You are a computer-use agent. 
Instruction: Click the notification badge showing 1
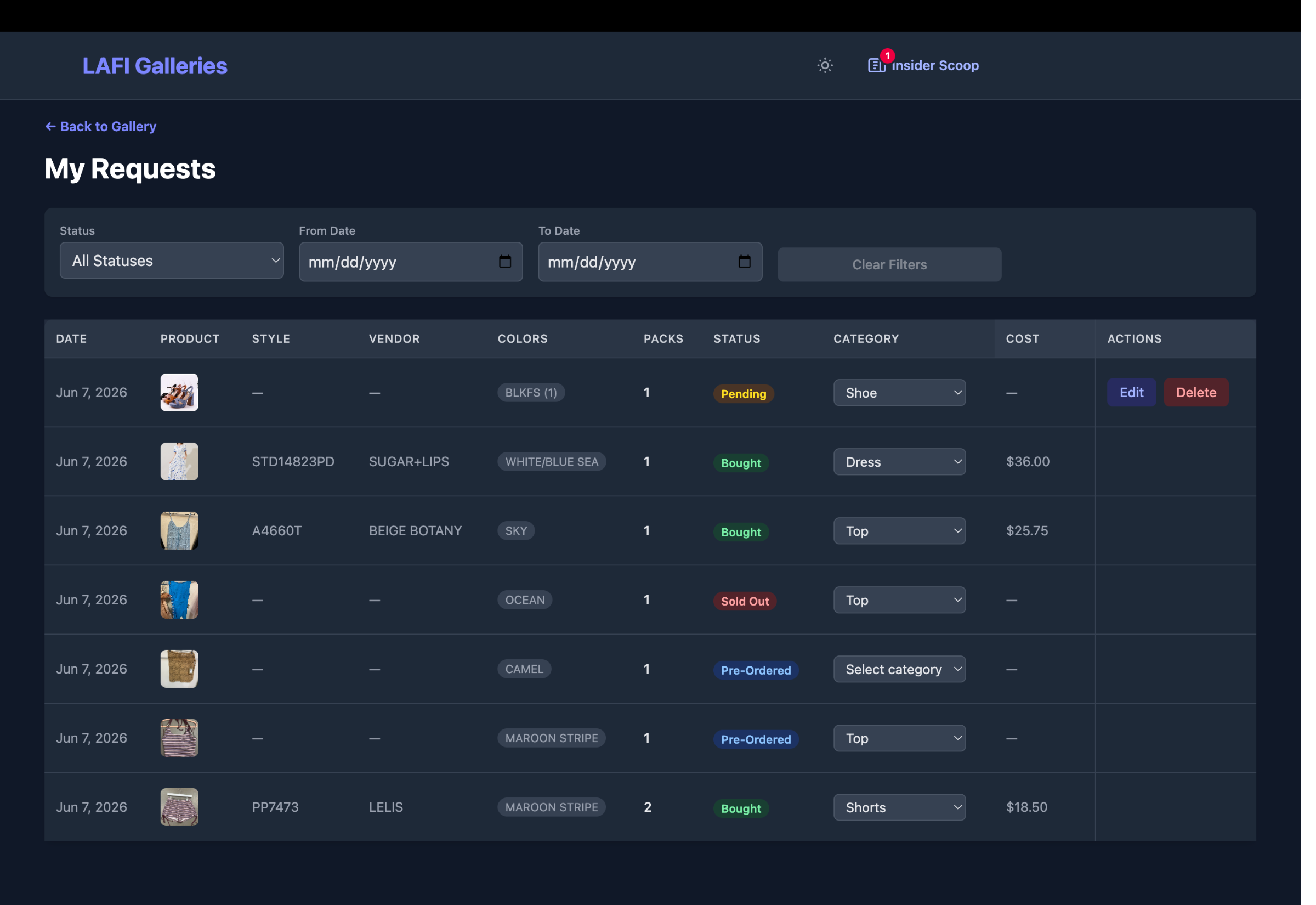click(x=888, y=55)
